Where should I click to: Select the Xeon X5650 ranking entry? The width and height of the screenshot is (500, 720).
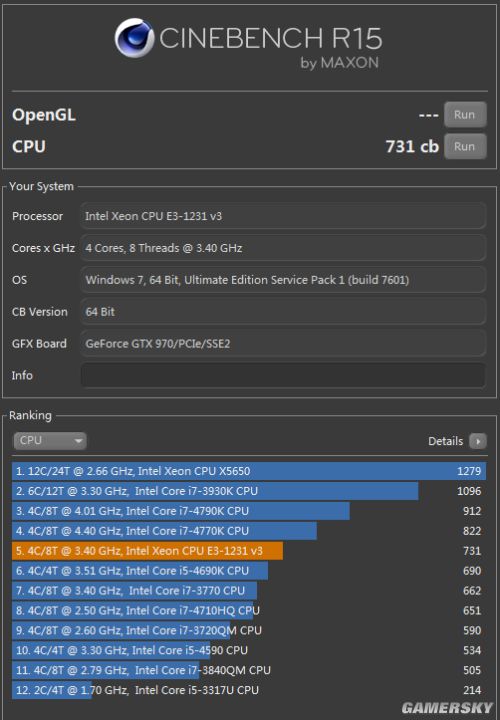tap(249, 471)
